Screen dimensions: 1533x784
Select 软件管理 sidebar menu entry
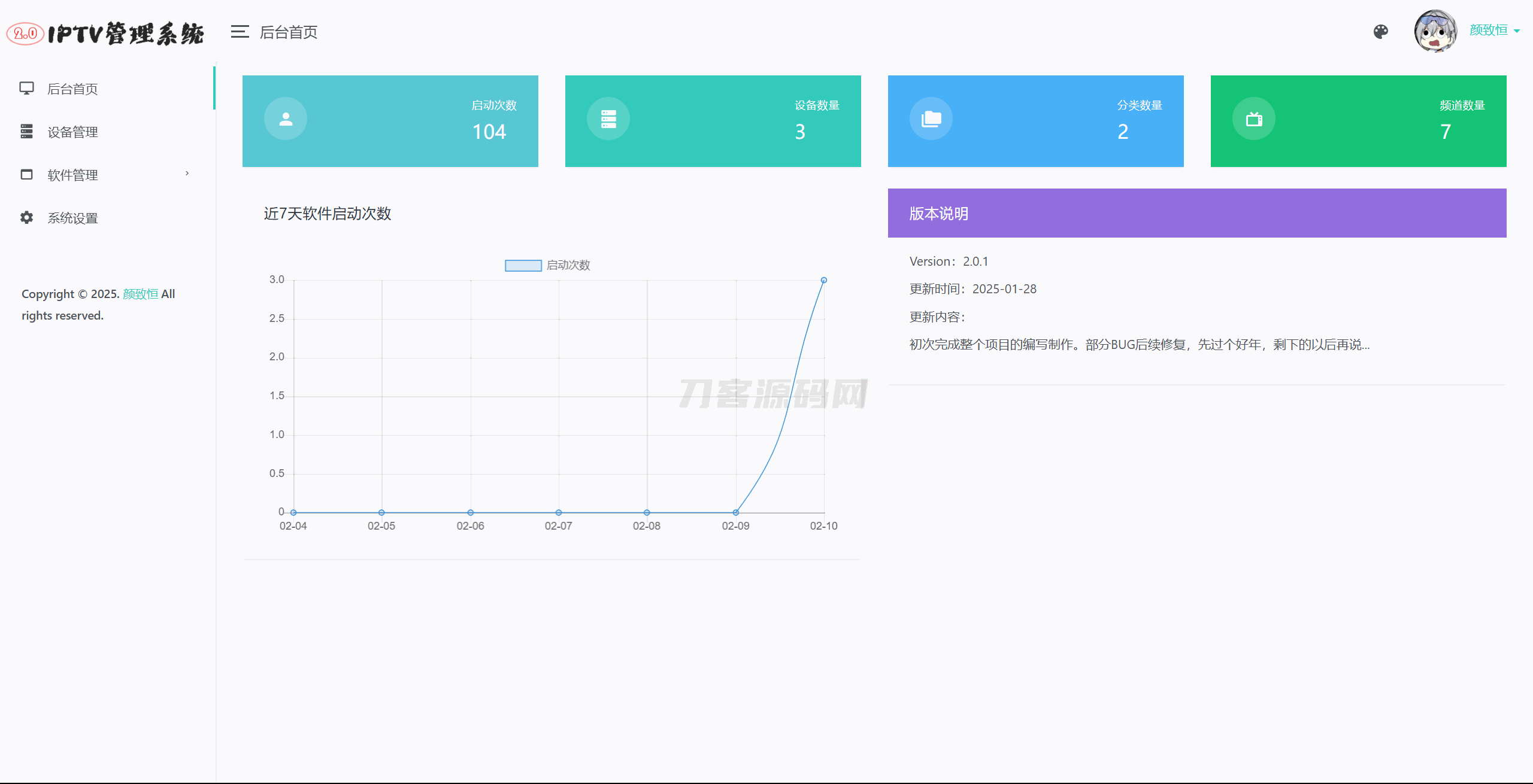click(72, 175)
